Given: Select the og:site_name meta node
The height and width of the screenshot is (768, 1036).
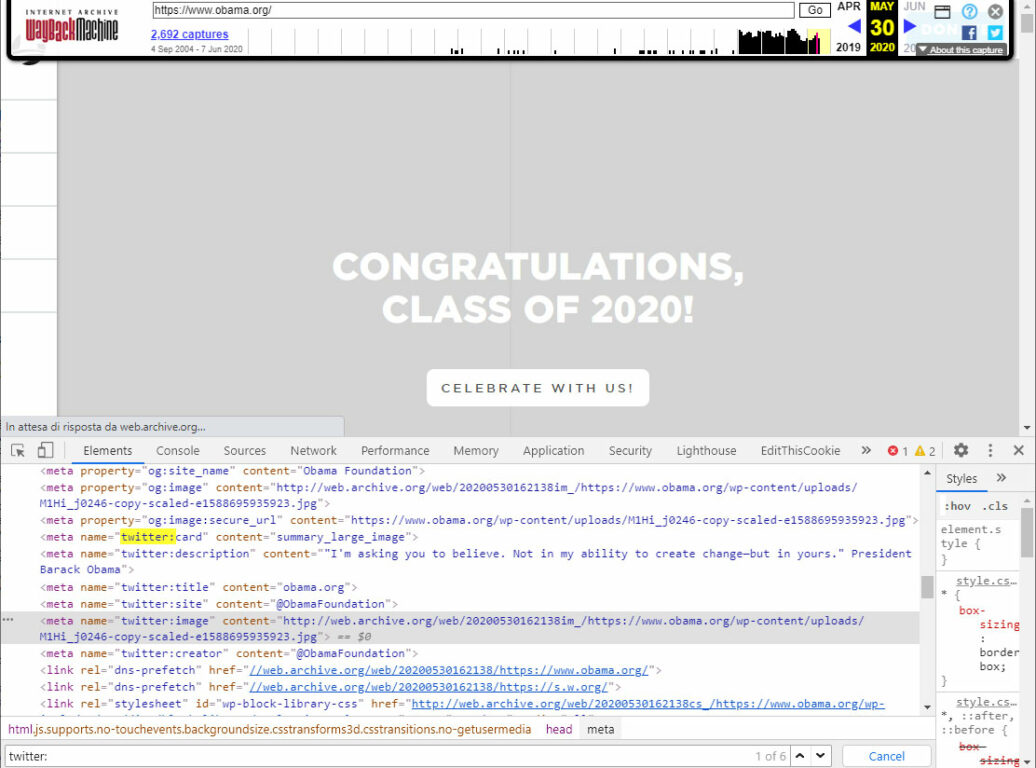Looking at the screenshot, I should click(x=233, y=471).
